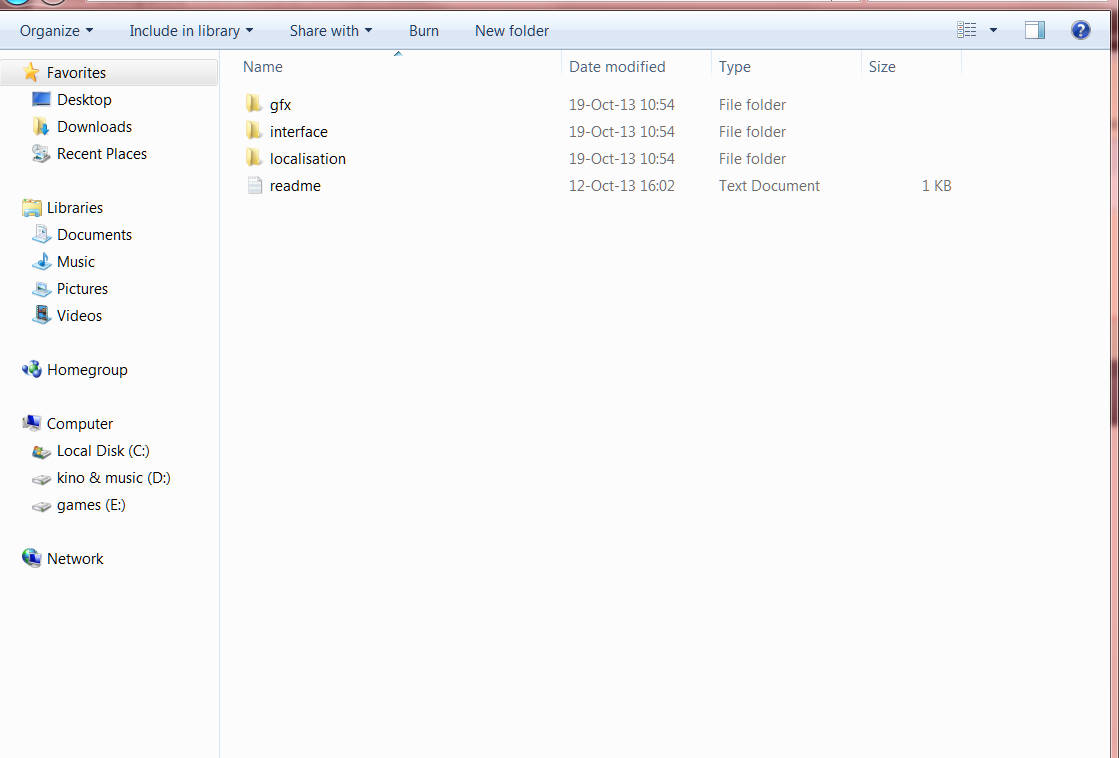Click the Text Document type cell
Image resolution: width=1119 pixels, height=758 pixels.
click(x=769, y=186)
